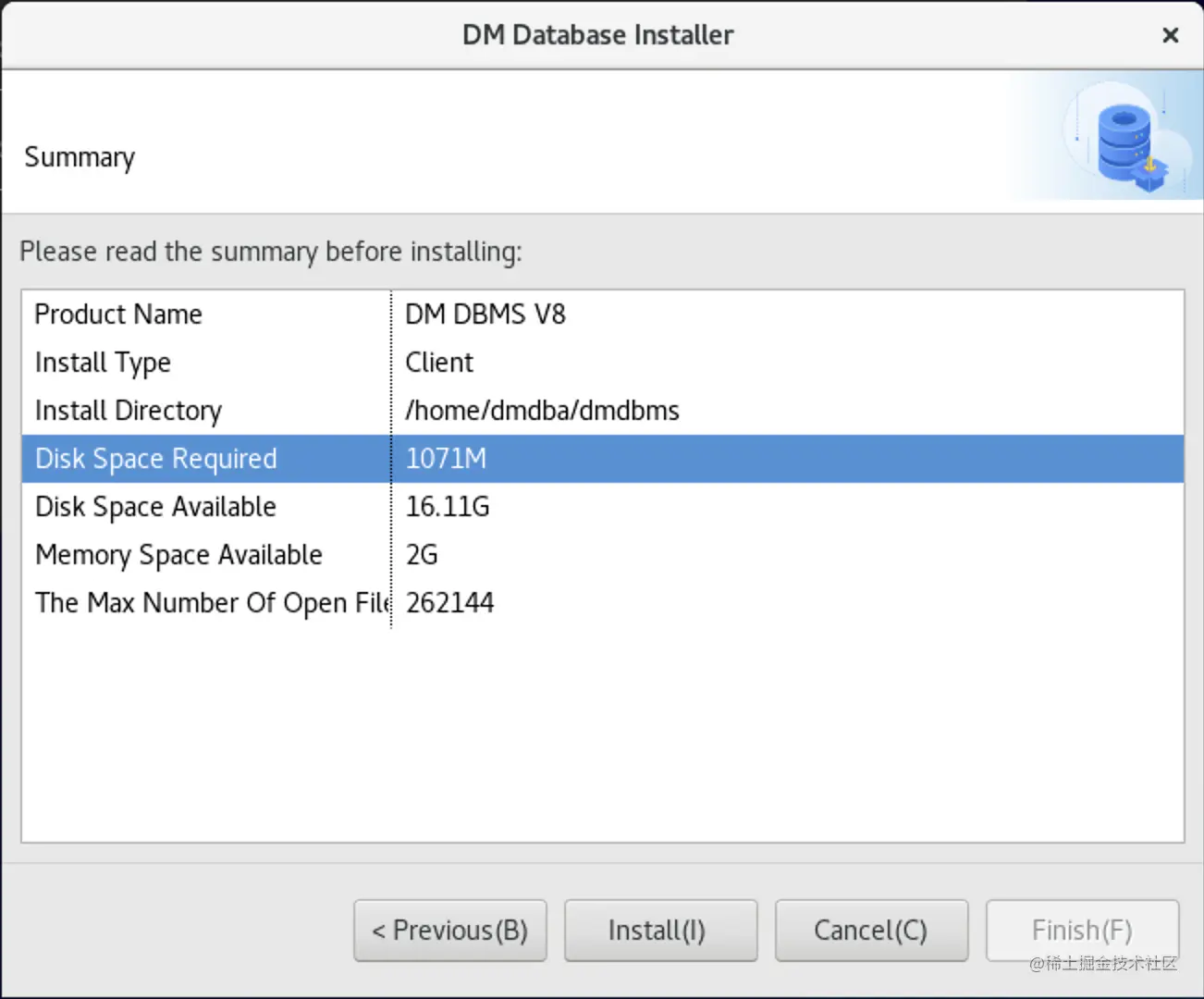Select the Client install type value
This screenshot has height=999, width=1204.
tap(439, 363)
